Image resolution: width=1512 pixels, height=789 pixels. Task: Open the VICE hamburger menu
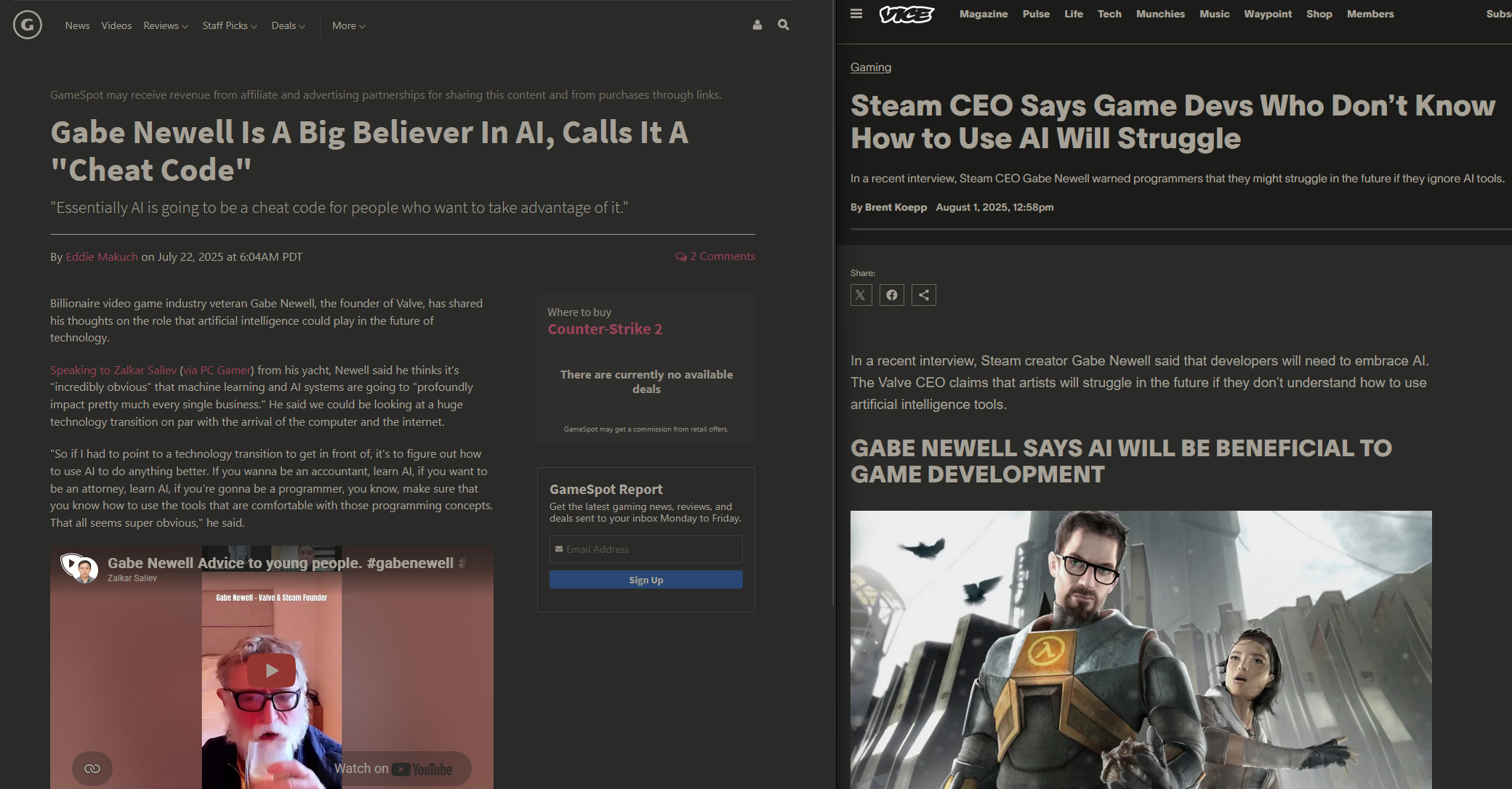(x=856, y=14)
